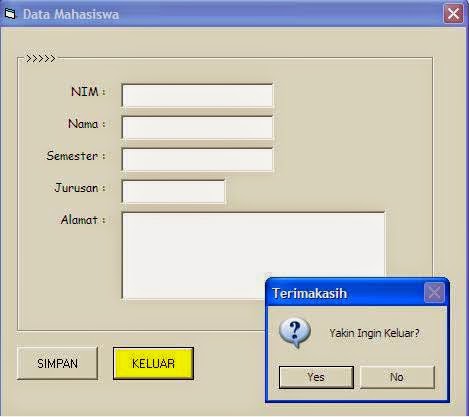Click the 'NIM :' label
469x417 pixels.
click(88, 91)
